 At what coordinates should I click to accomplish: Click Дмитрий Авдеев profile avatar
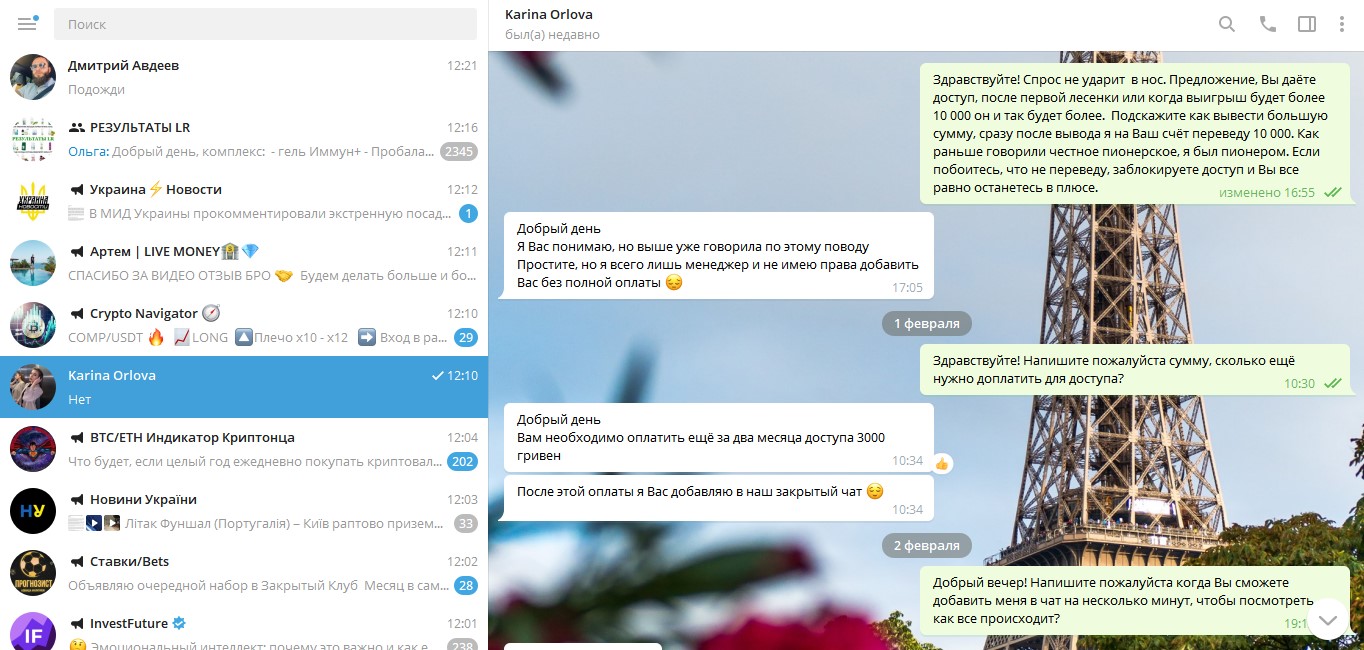[33, 77]
